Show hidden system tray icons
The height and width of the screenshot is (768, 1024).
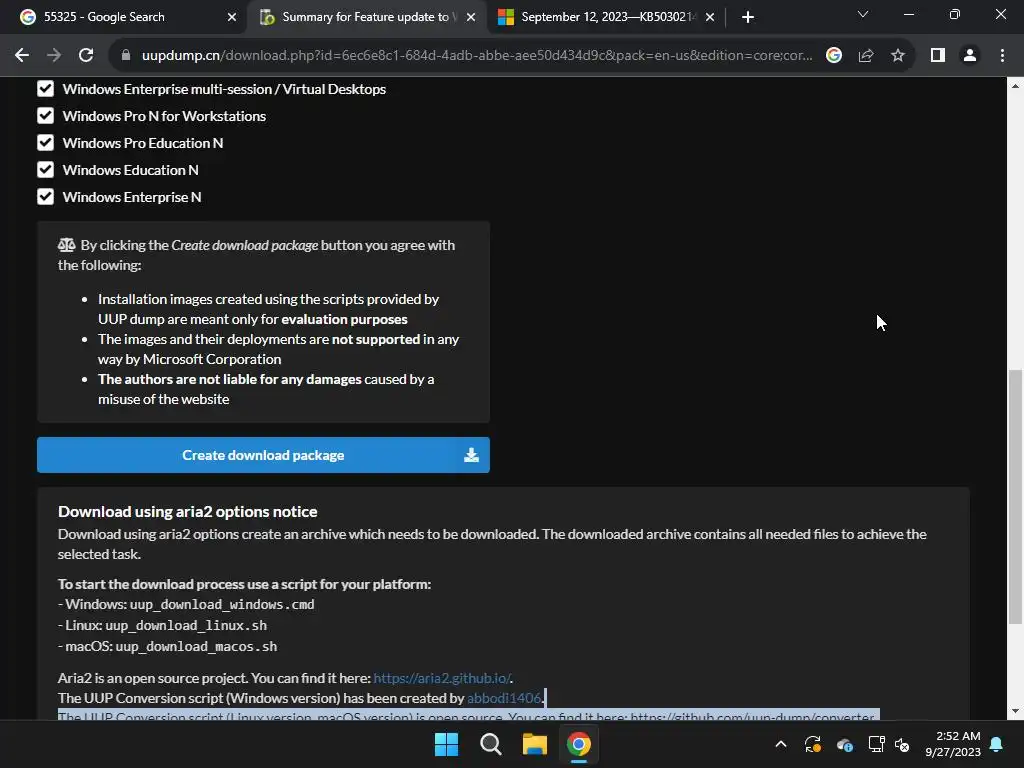780,744
